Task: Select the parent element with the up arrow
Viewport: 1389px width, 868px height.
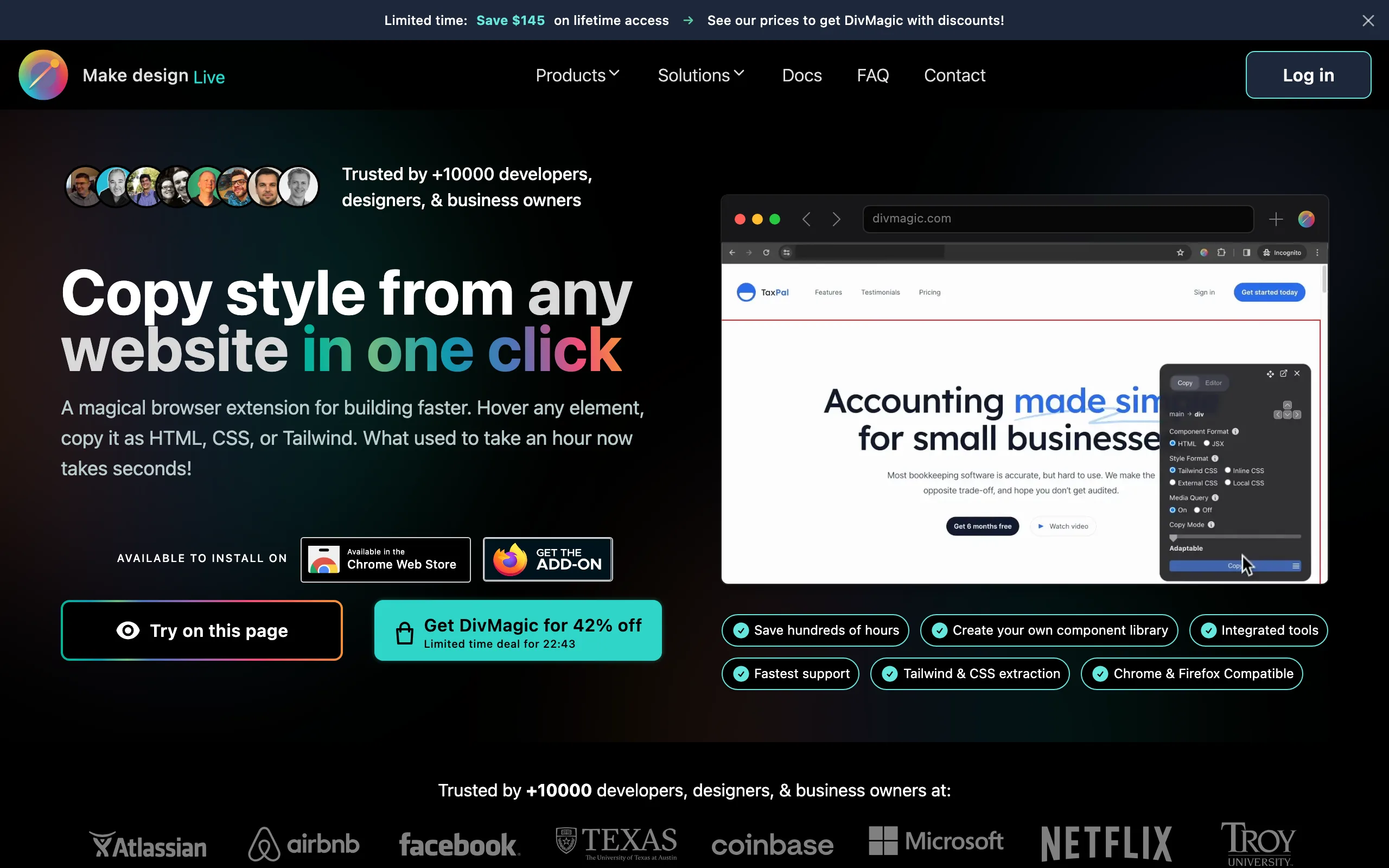Action: [1288, 405]
